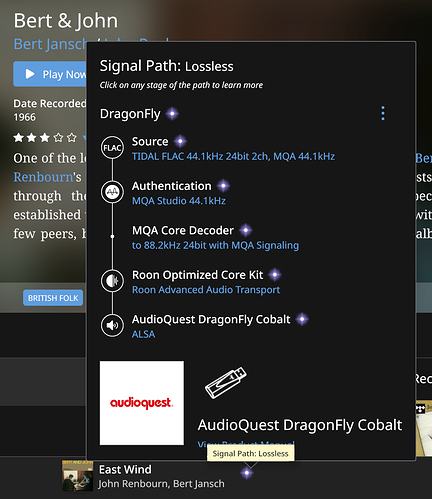
Task: Click the signal path star in playback bar
Action: (247, 473)
